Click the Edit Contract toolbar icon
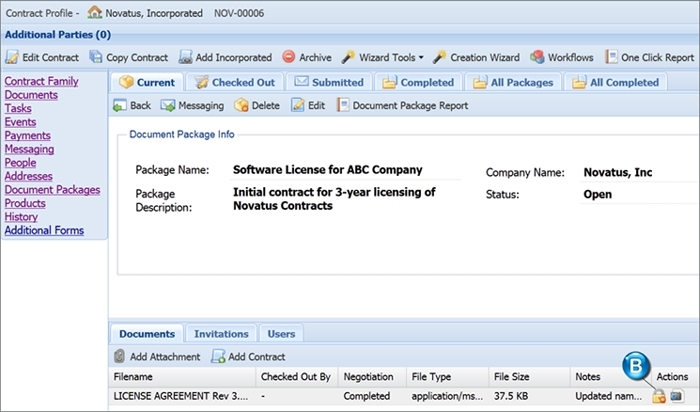700x412 pixels. pos(12,57)
